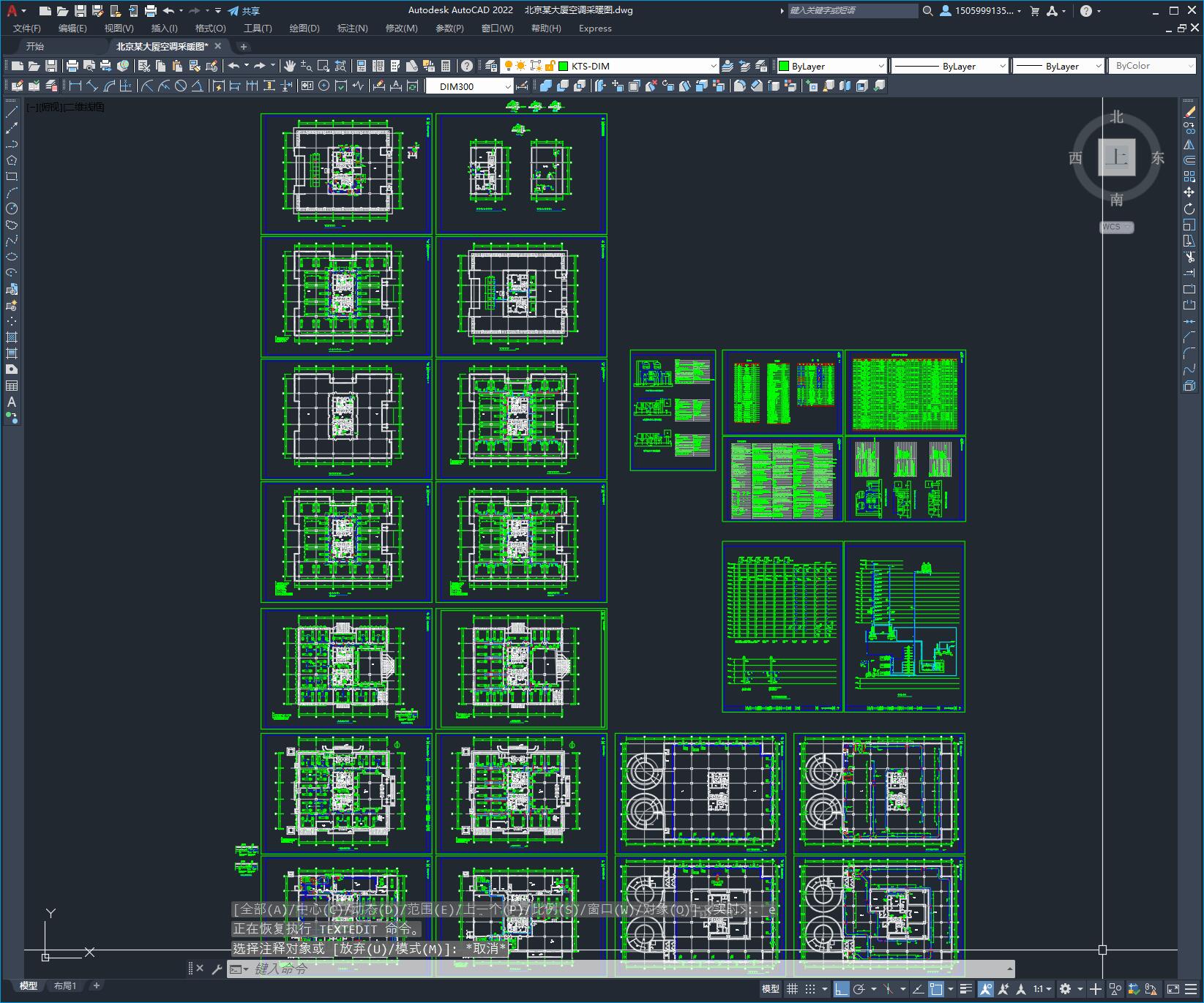Viewport: 1204px width, 1003px height.
Task: Select the Polygon draw tool
Action: (x=12, y=160)
